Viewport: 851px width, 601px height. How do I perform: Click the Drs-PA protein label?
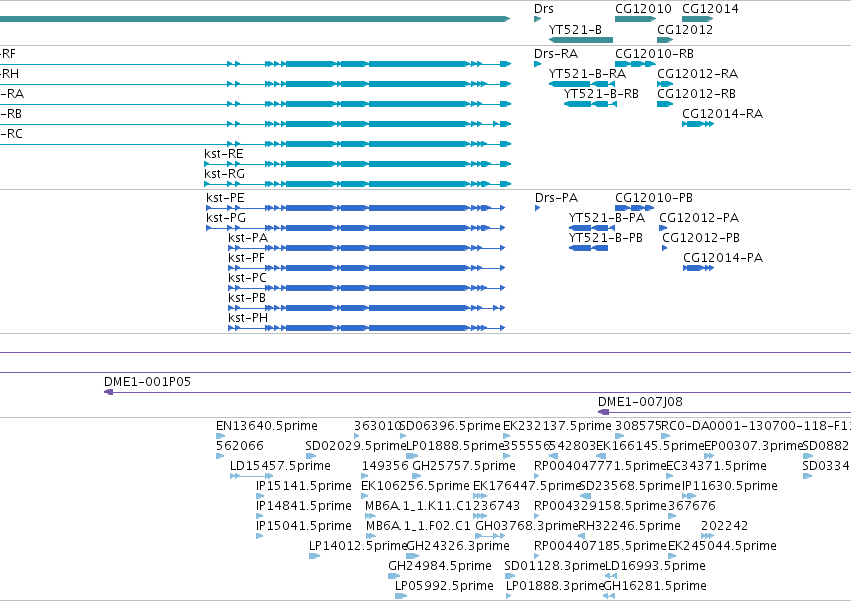tap(556, 198)
